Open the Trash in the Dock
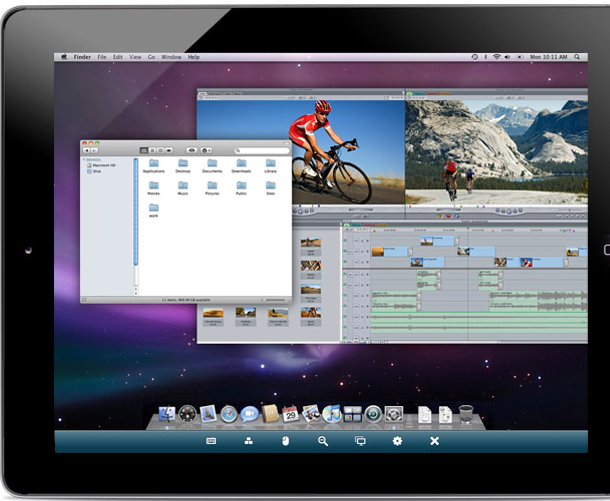The width and height of the screenshot is (610, 501). click(466, 414)
